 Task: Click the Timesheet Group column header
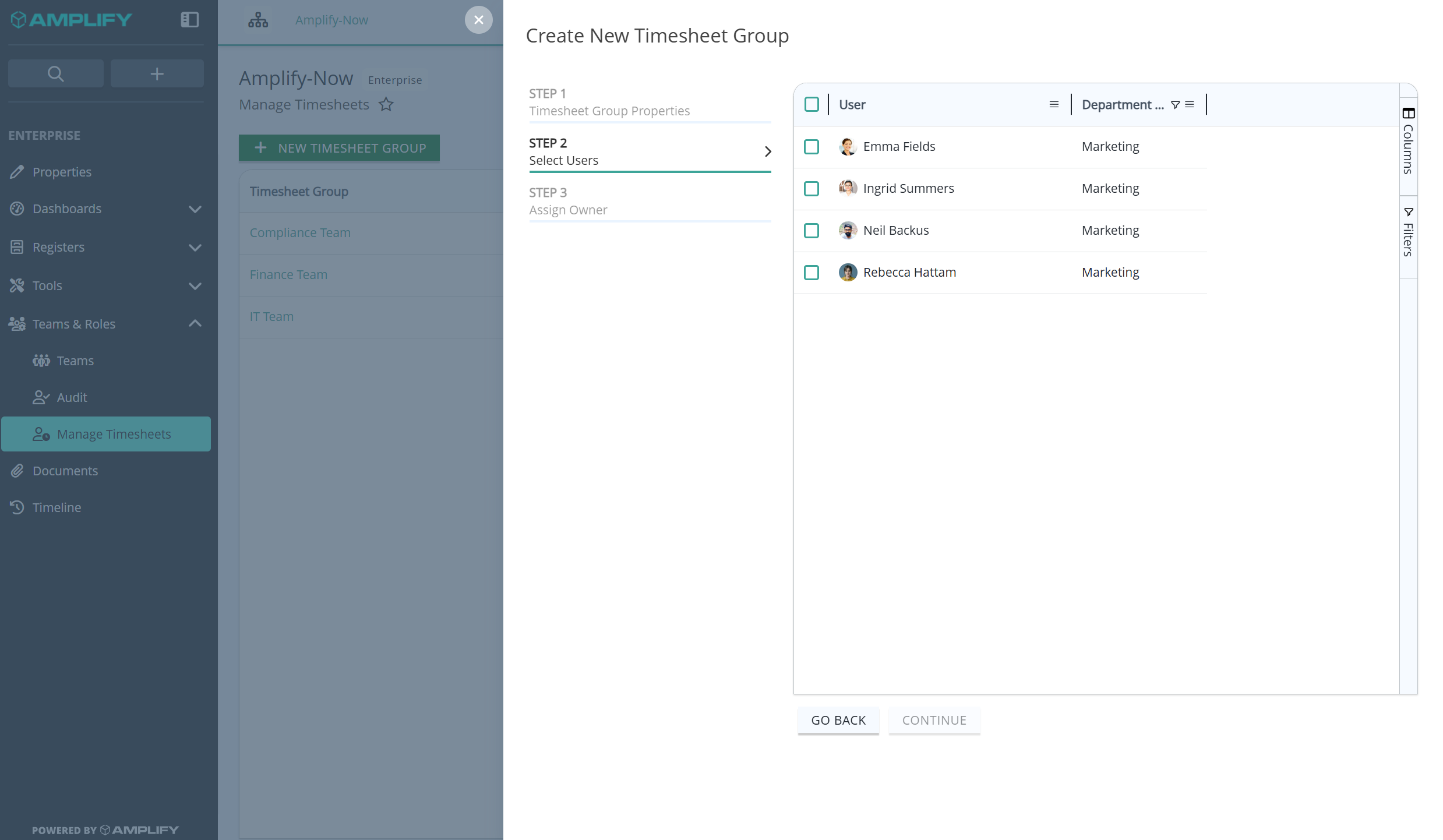pyautogui.click(x=299, y=191)
